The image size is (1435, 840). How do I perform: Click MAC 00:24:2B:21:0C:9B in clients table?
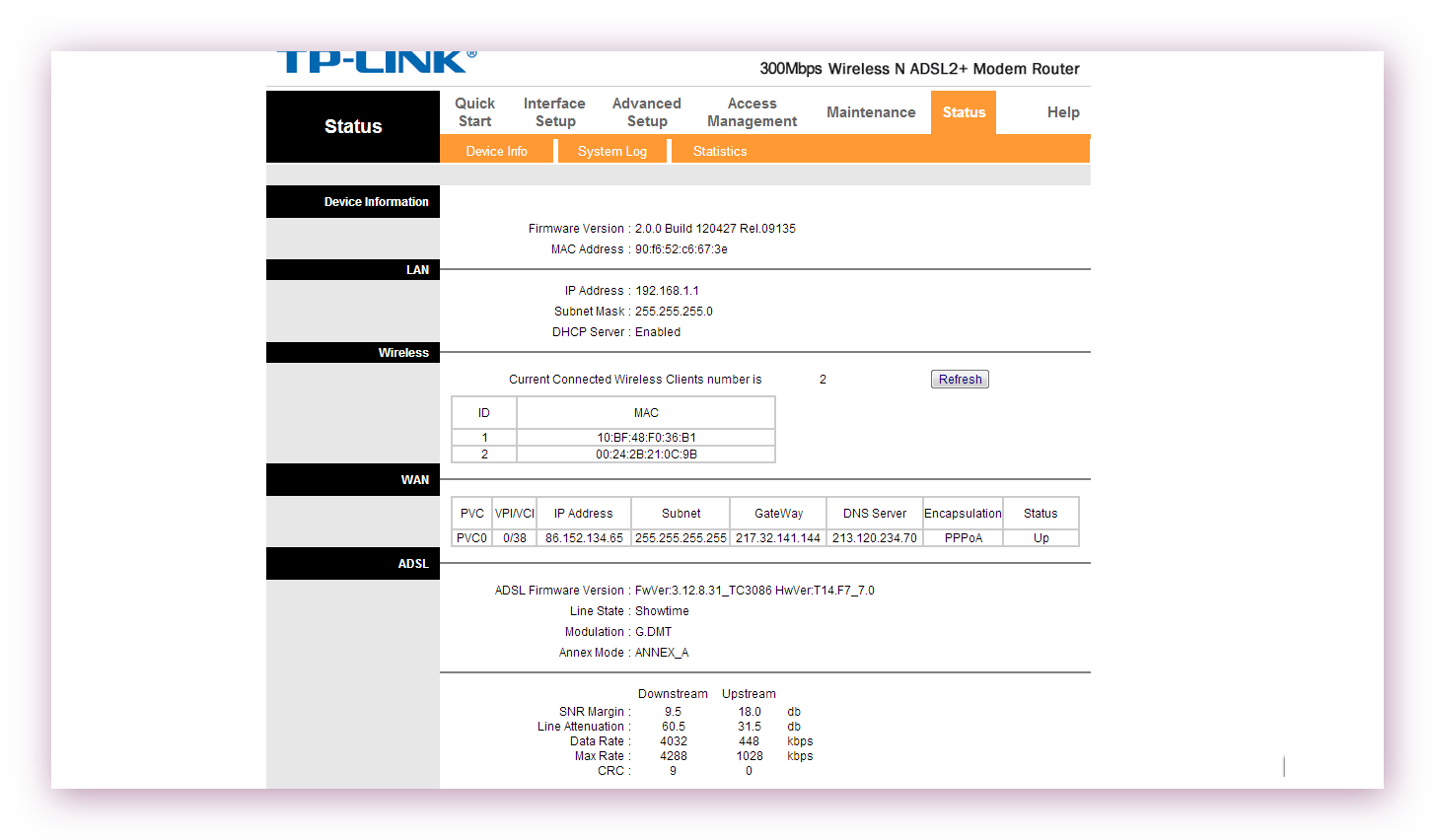pos(646,455)
